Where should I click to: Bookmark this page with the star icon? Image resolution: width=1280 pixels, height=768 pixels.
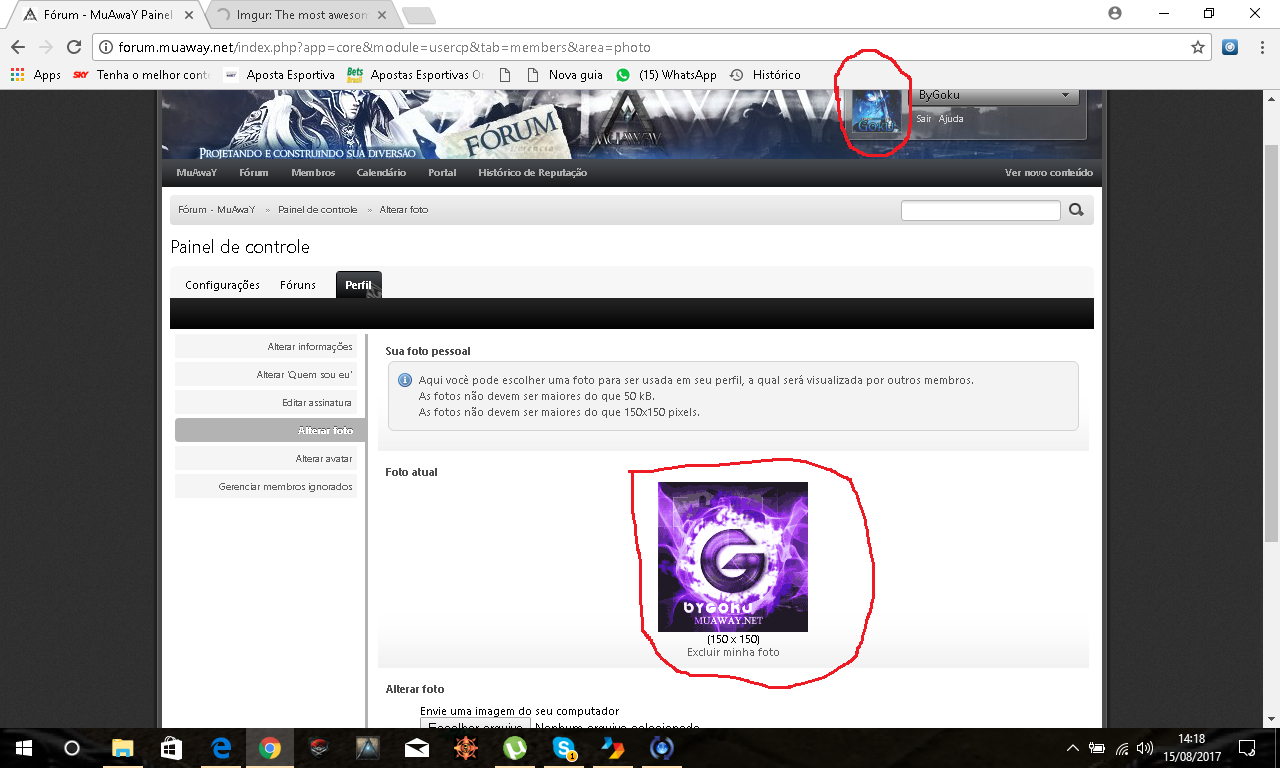point(1197,47)
